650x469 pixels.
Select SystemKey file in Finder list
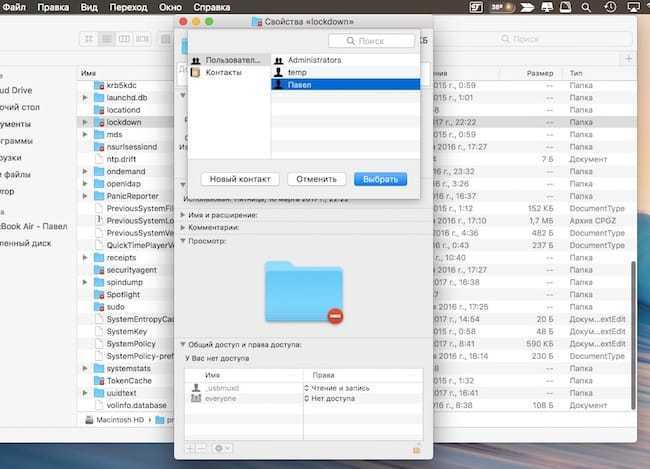(x=121, y=331)
